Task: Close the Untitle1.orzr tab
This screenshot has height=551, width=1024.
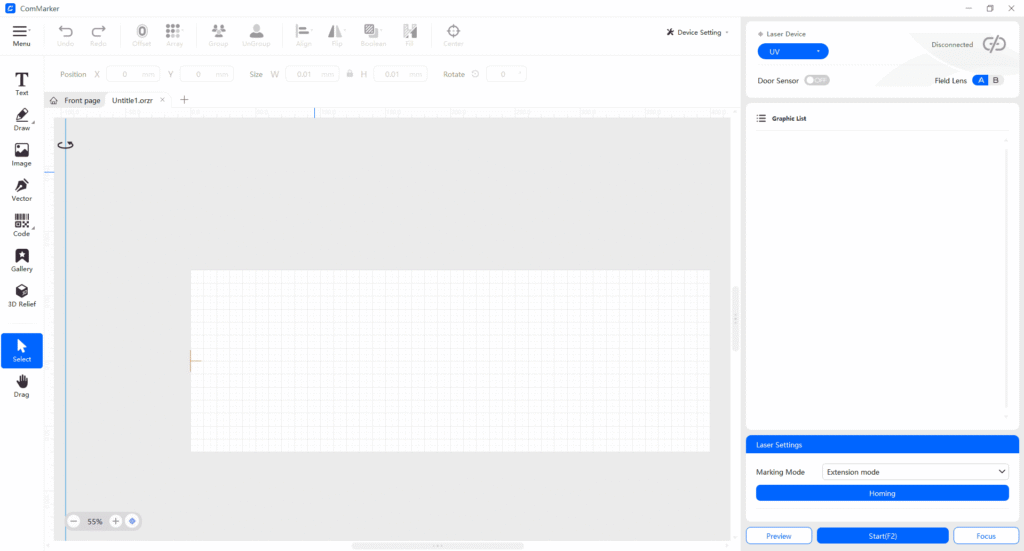Action: tap(163, 100)
